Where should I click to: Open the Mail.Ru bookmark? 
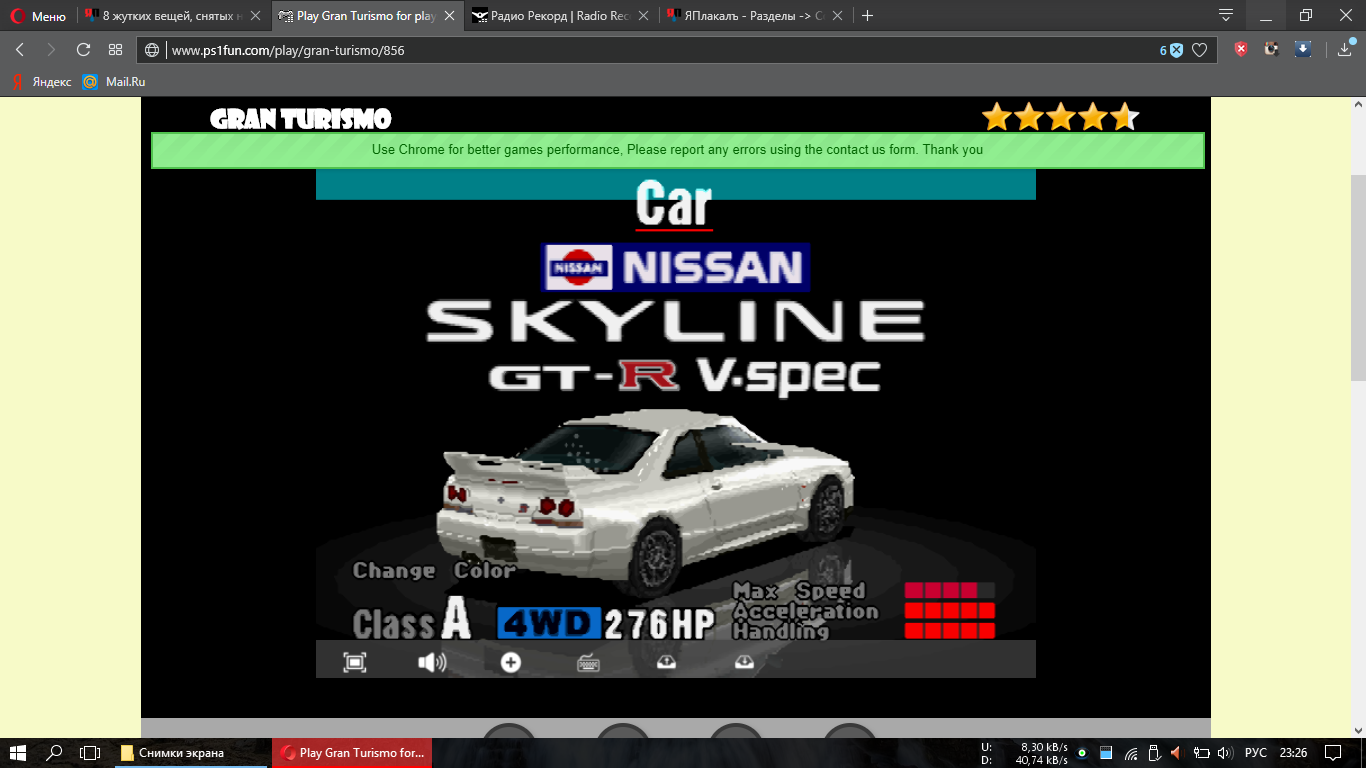click(x=114, y=82)
